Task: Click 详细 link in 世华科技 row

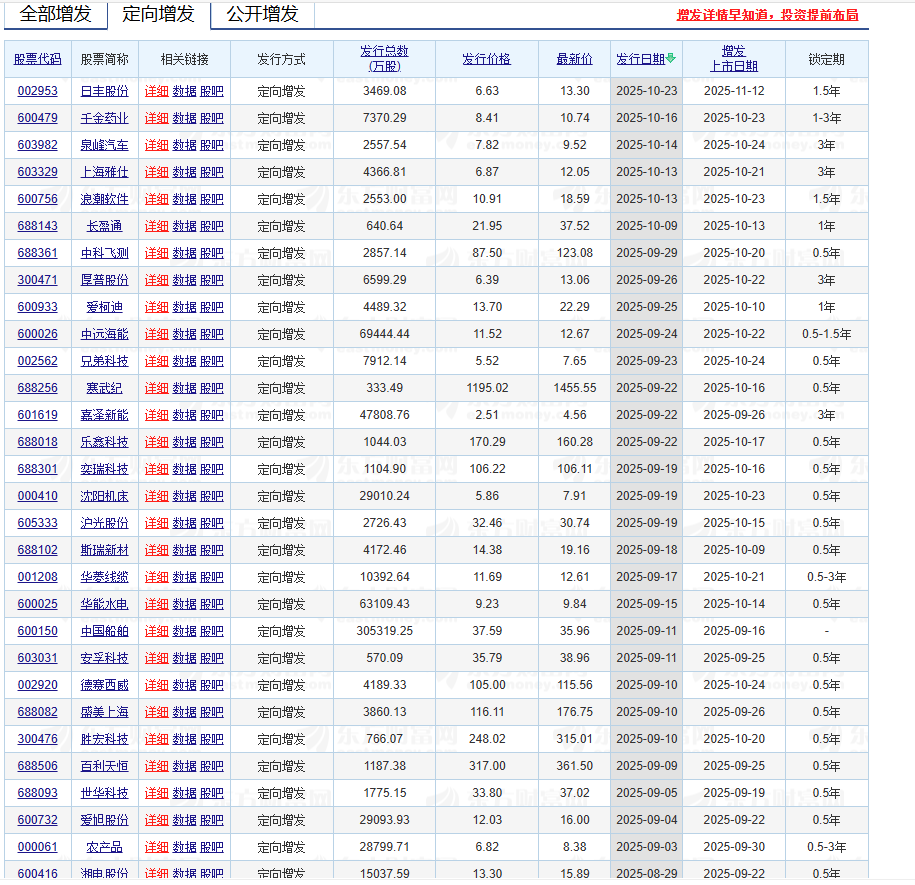Action: pyautogui.click(x=156, y=793)
